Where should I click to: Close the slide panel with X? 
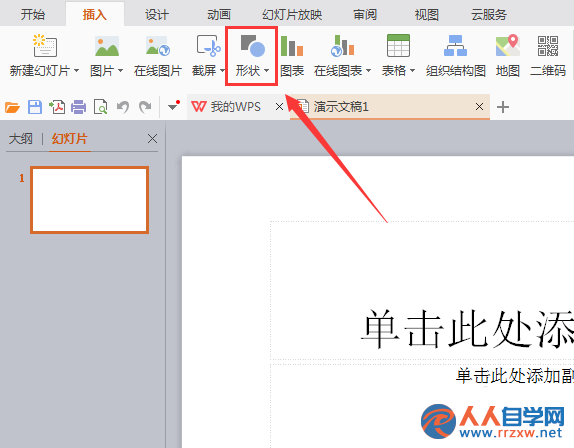coord(152,139)
